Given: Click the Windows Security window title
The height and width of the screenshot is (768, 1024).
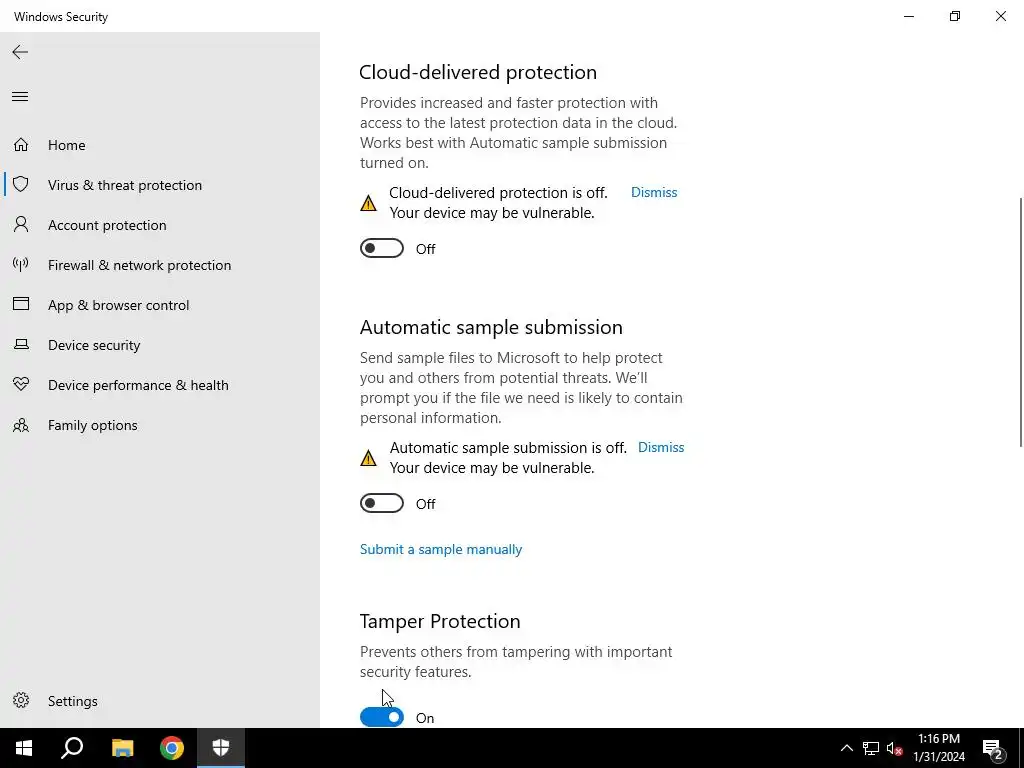Looking at the screenshot, I should (61, 16).
